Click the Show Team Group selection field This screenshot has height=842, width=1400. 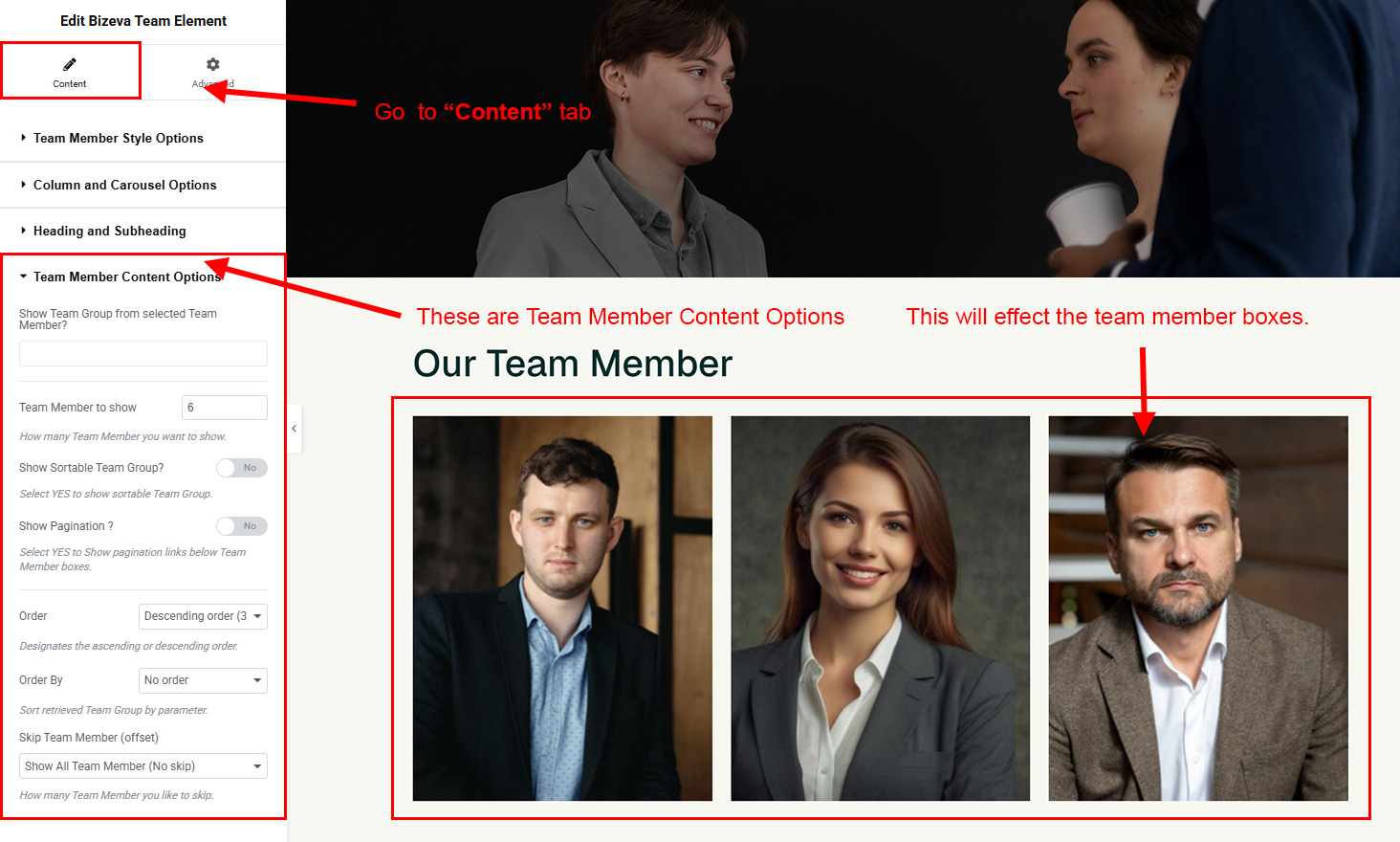143,353
